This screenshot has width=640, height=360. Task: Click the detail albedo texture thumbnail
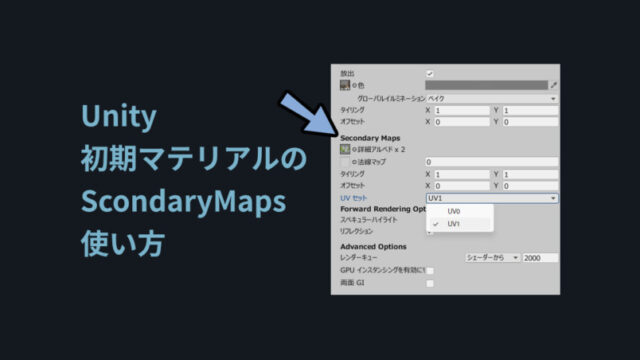[345, 149]
